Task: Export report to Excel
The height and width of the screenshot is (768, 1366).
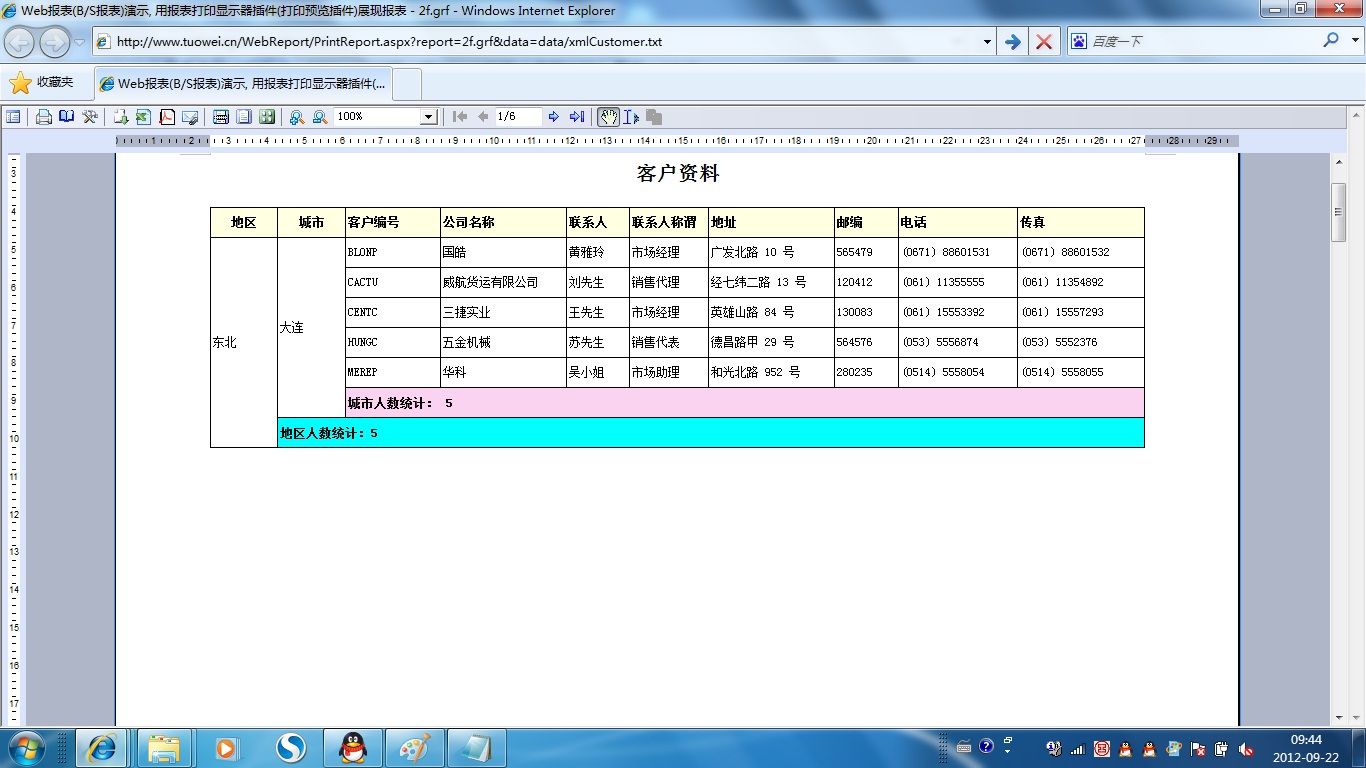Action: [x=143, y=117]
